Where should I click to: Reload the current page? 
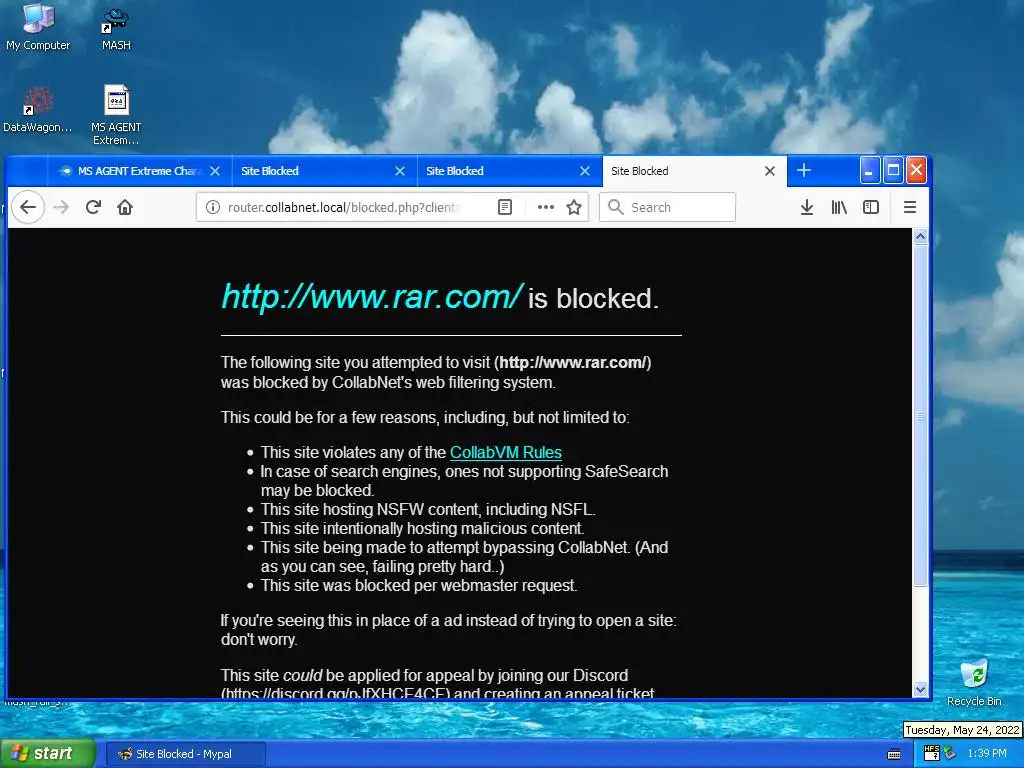pyautogui.click(x=93, y=207)
